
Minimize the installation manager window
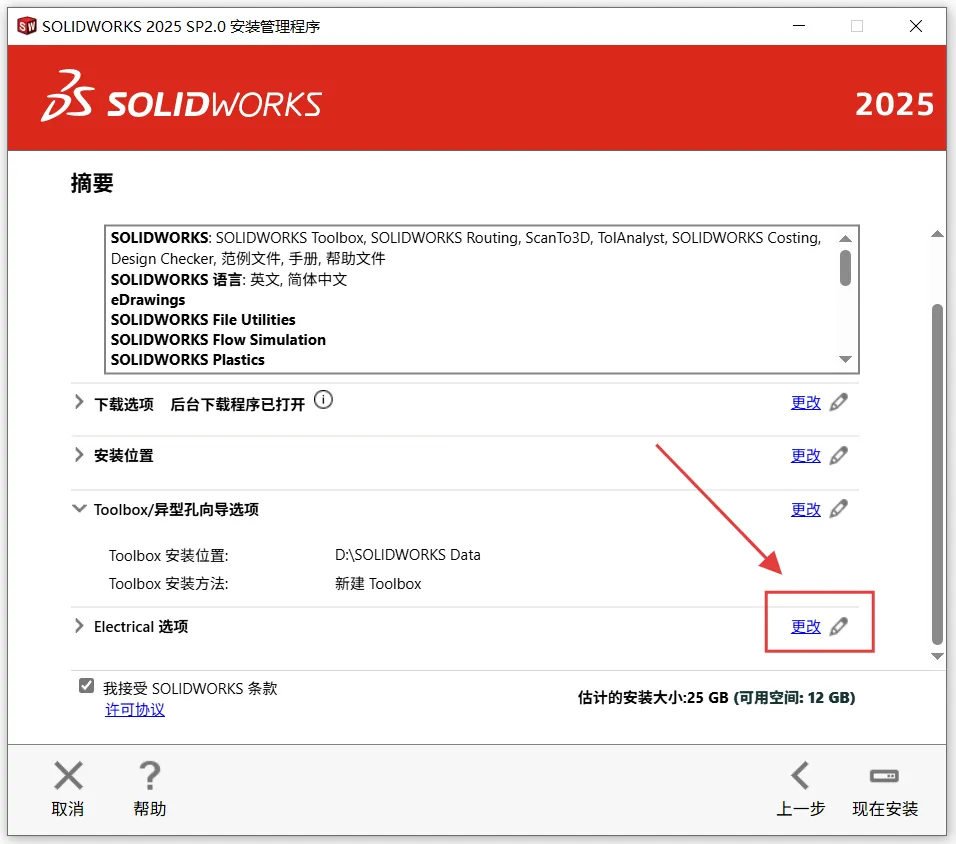799,26
